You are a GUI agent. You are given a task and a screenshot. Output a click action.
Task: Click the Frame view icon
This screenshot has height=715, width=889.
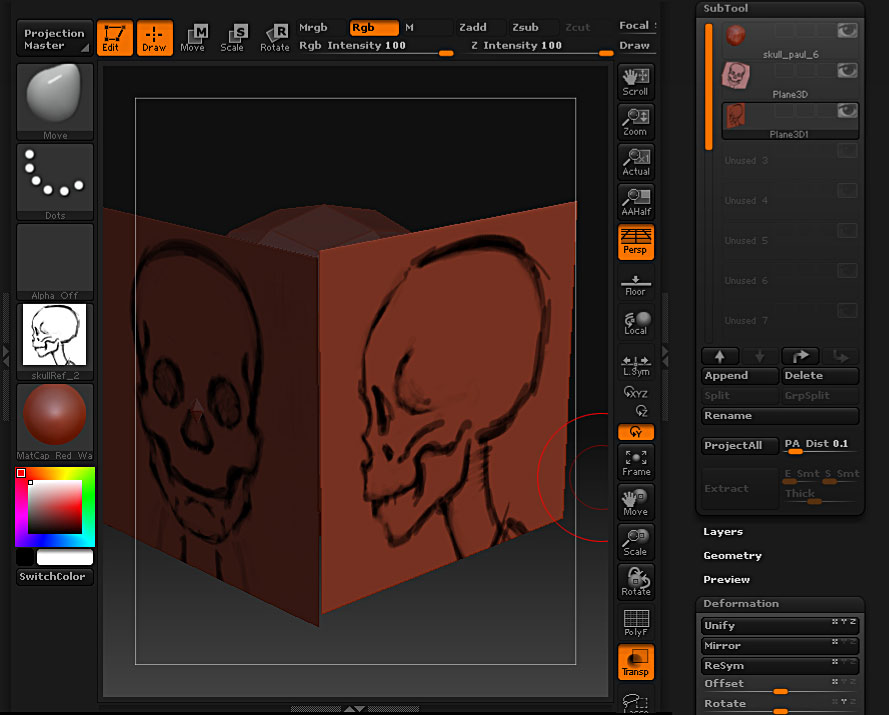[635, 461]
